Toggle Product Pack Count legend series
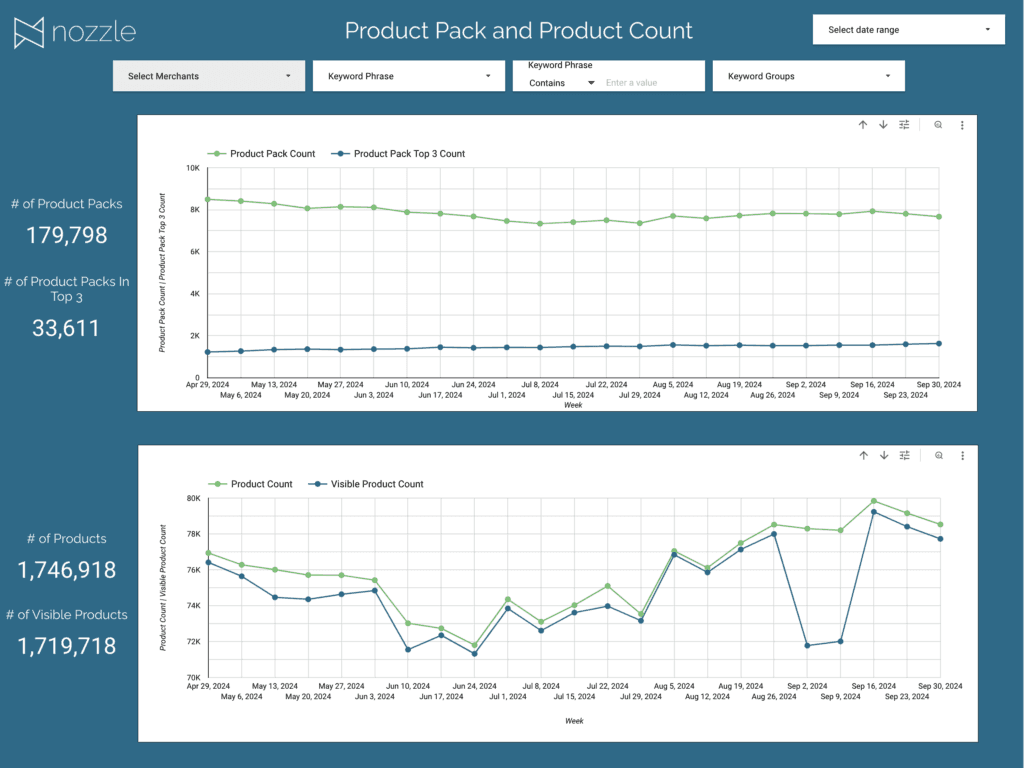 pos(261,153)
